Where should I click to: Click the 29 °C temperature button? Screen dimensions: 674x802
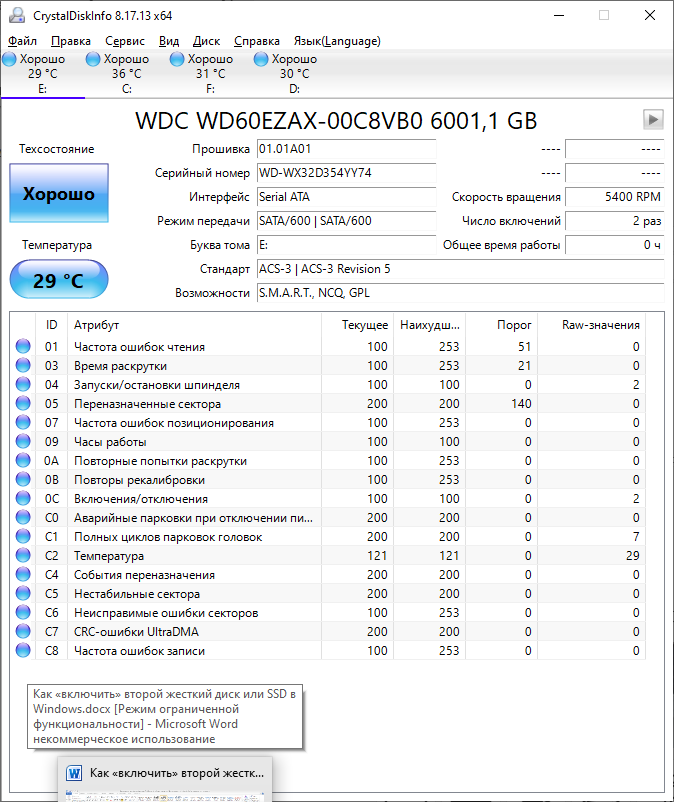point(59,280)
